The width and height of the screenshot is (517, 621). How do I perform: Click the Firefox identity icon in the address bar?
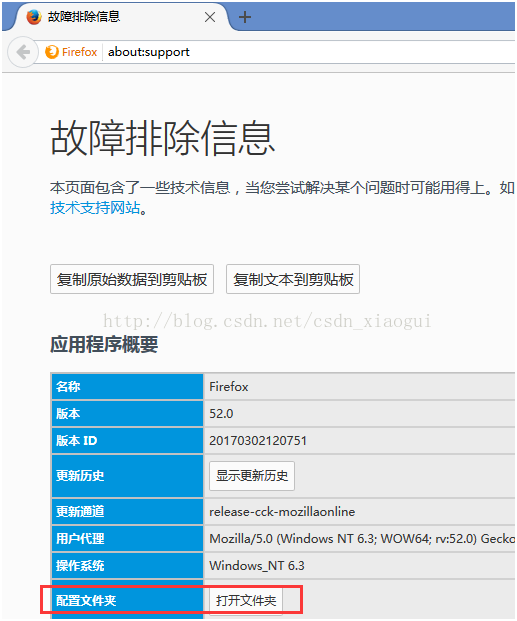52,52
